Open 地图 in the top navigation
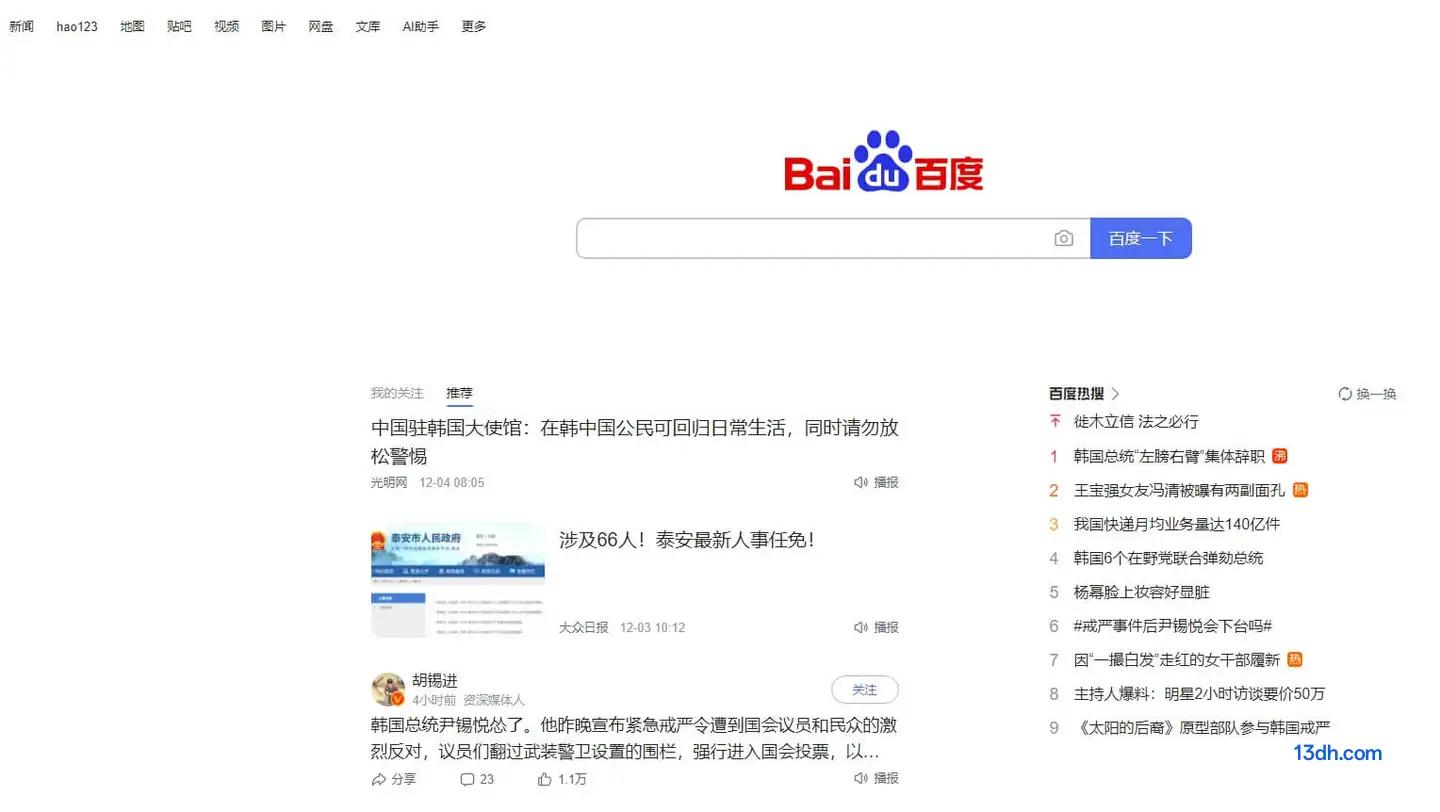 point(133,27)
